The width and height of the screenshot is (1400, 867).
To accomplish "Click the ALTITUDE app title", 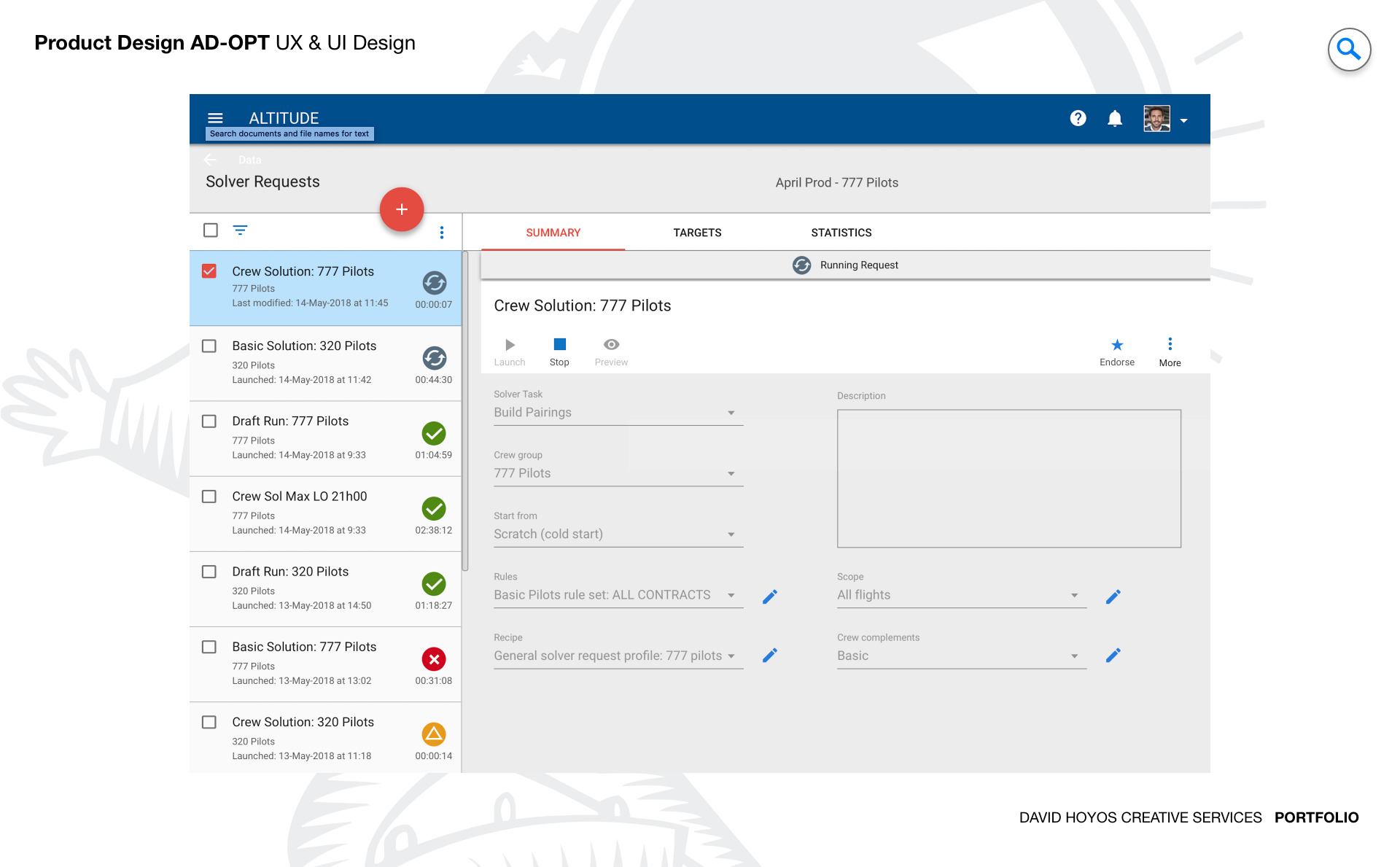I will 284,118.
